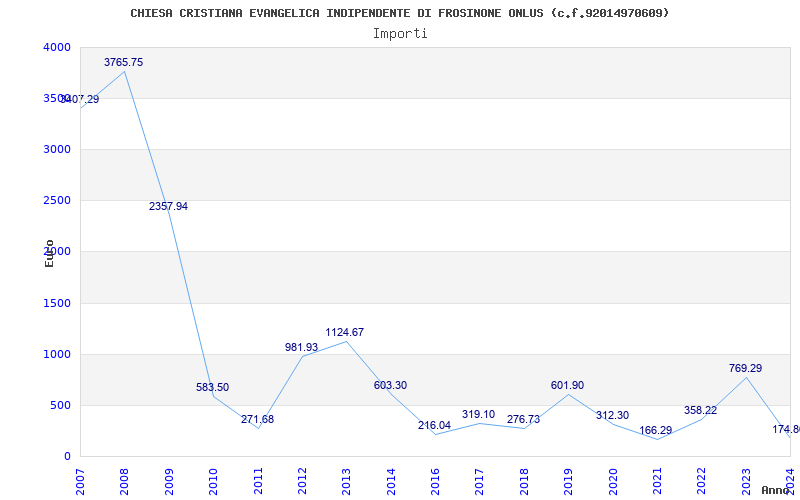Click the 603.30 data label
The image size is (800, 500).
[390, 385]
